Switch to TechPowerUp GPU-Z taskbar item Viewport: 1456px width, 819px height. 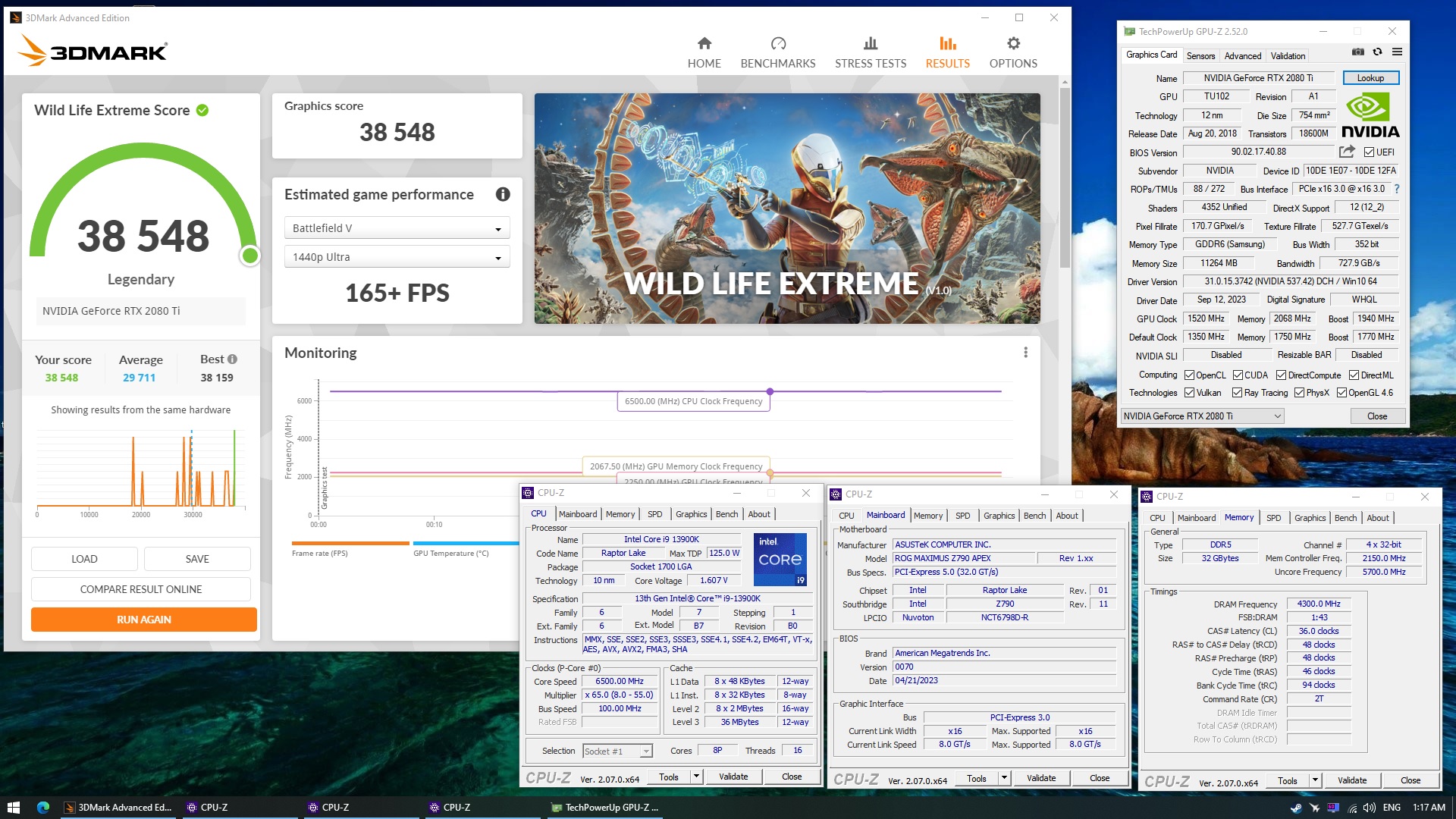click(605, 808)
